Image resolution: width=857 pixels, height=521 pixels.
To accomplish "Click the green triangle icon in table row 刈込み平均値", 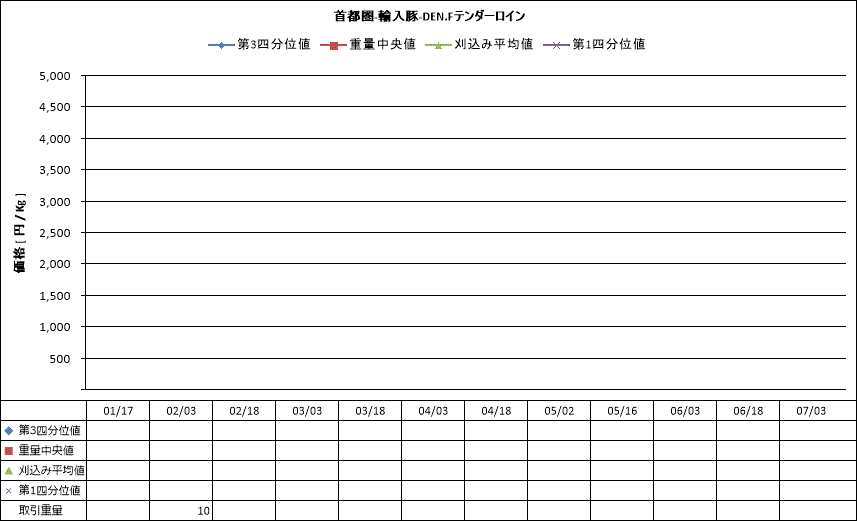I will coord(9,471).
